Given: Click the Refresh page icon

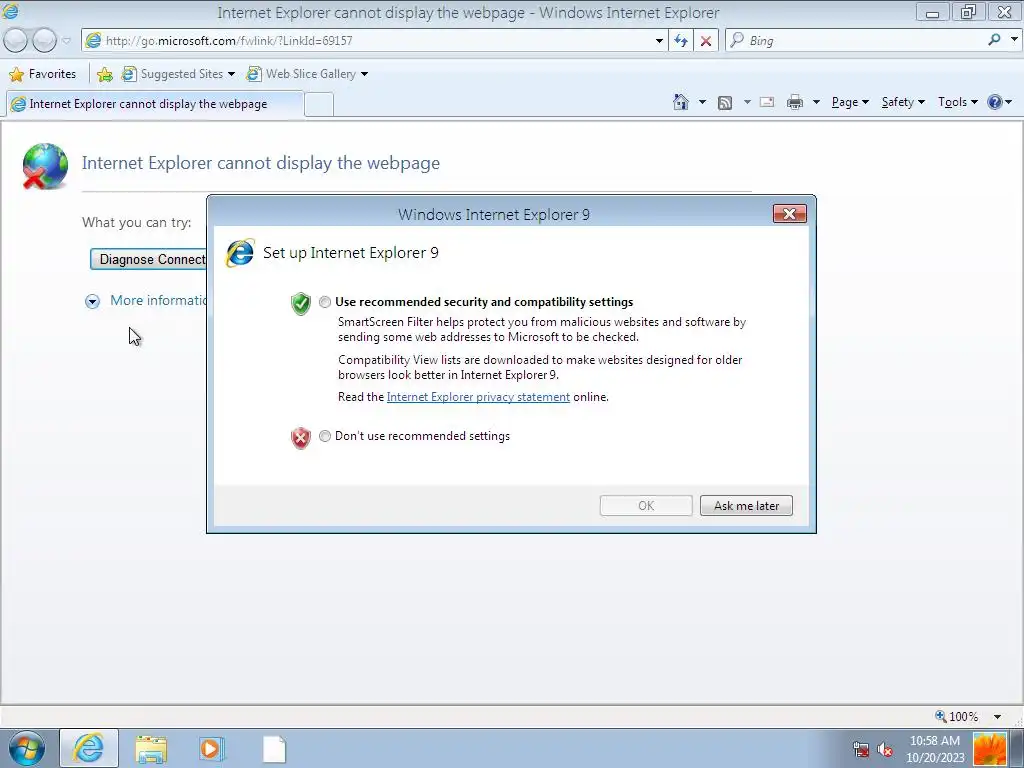Looking at the screenshot, I should (x=680, y=40).
